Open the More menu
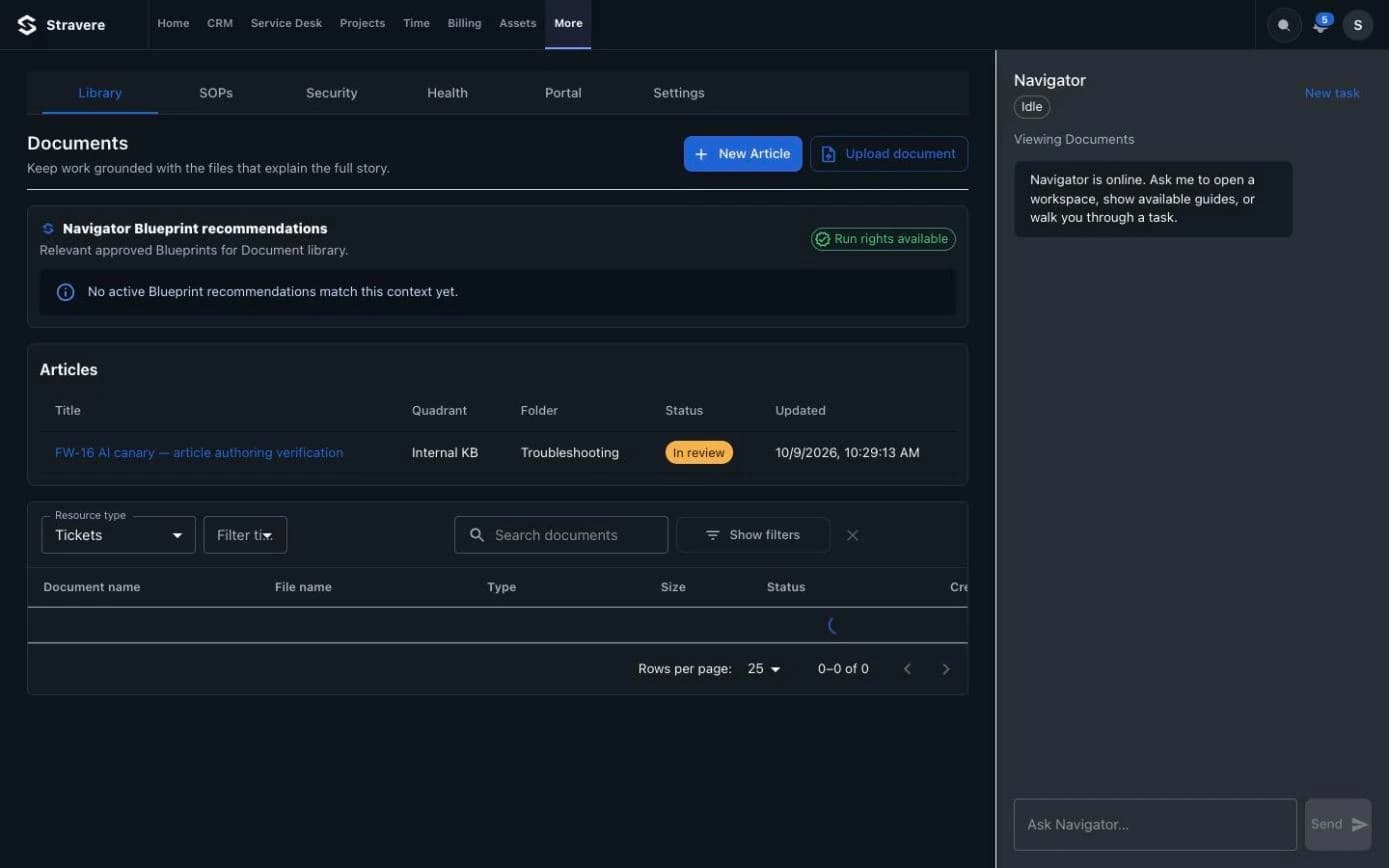Viewport: 1389px width, 868px height. pyautogui.click(x=568, y=24)
